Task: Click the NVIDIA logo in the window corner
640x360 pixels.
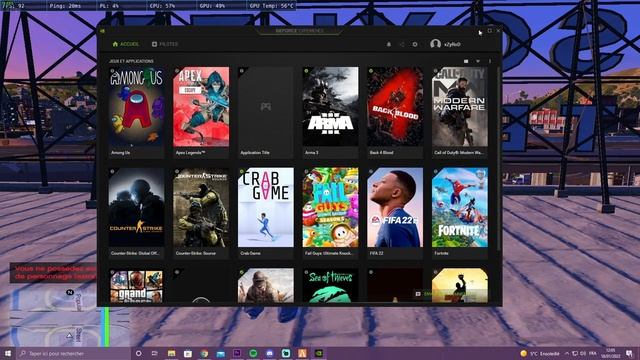Action: [x=102, y=31]
